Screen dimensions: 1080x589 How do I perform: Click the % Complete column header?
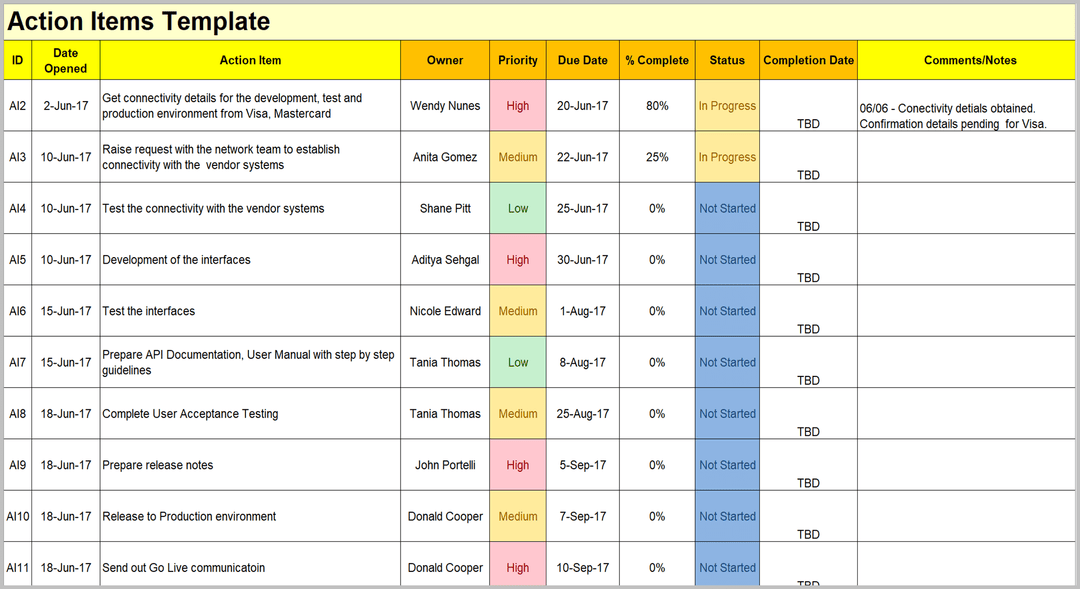(x=657, y=60)
